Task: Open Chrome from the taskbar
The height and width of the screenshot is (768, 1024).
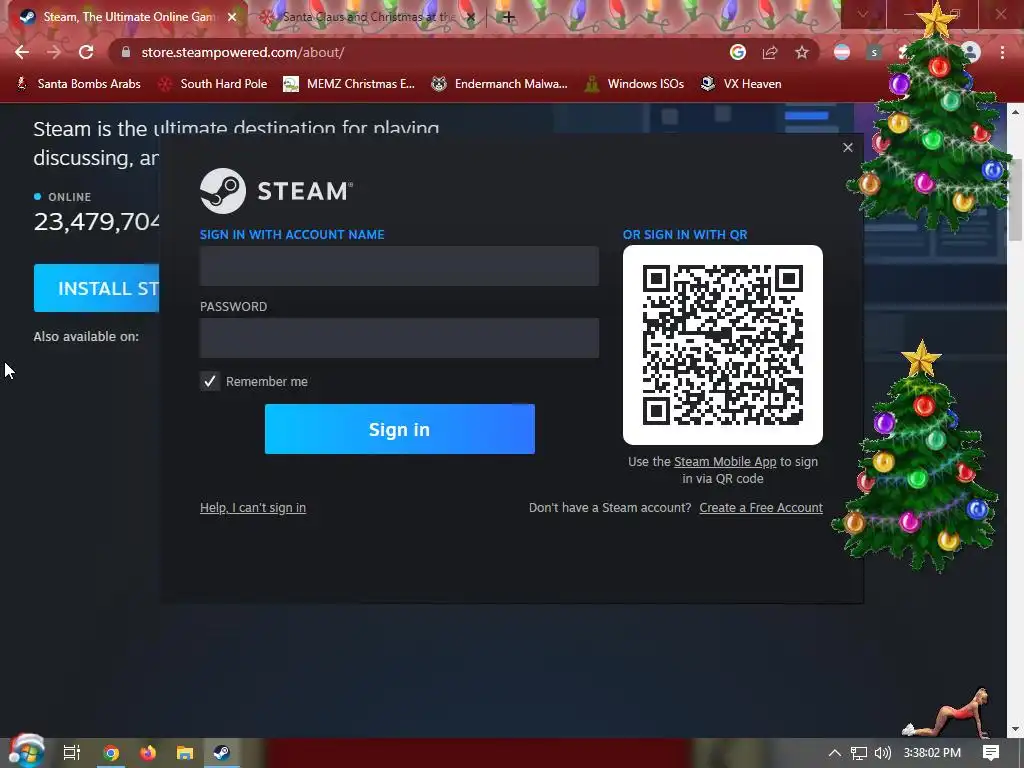Action: tap(111, 753)
